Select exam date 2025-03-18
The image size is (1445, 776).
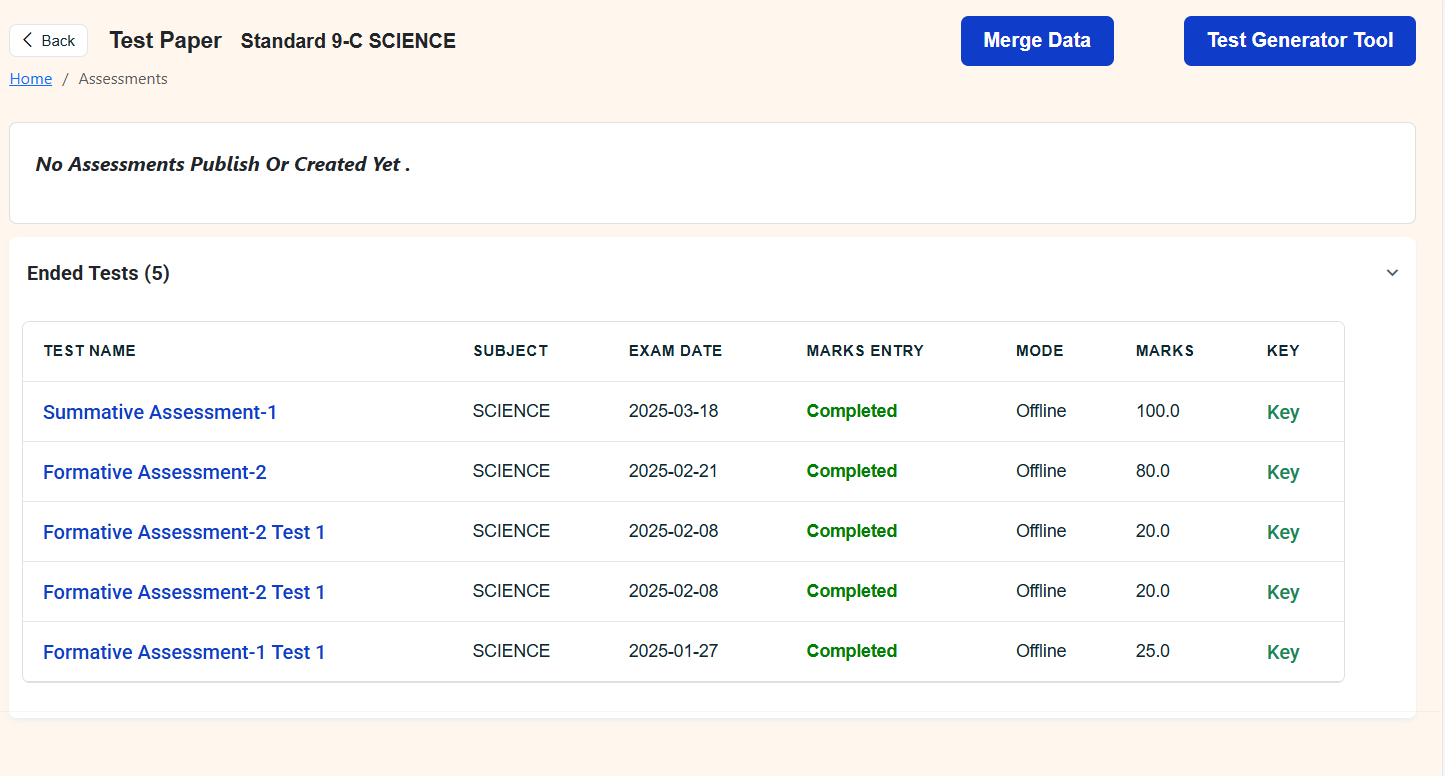673,411
